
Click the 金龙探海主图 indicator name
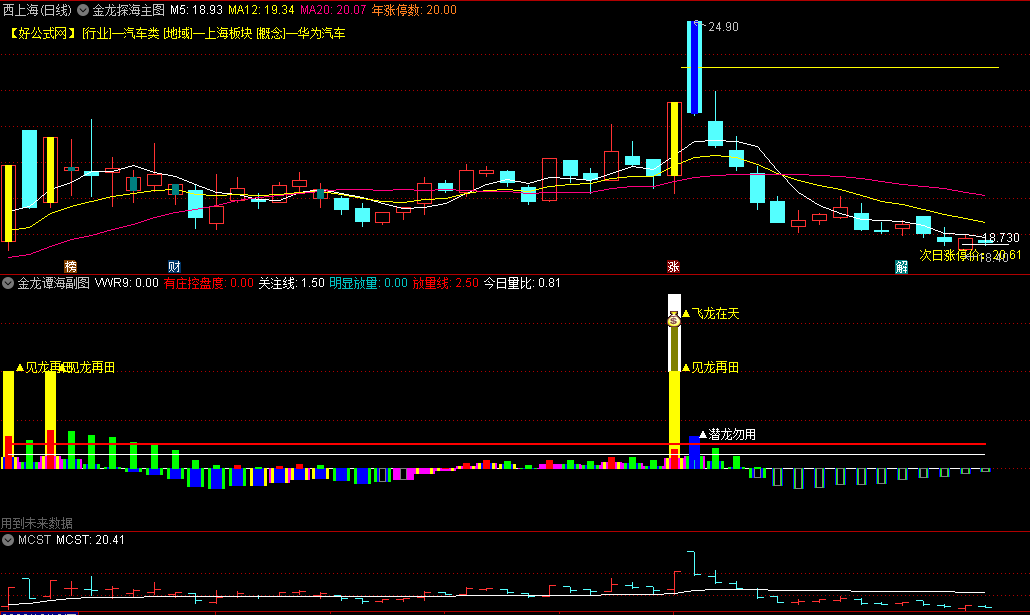[128, 11]
